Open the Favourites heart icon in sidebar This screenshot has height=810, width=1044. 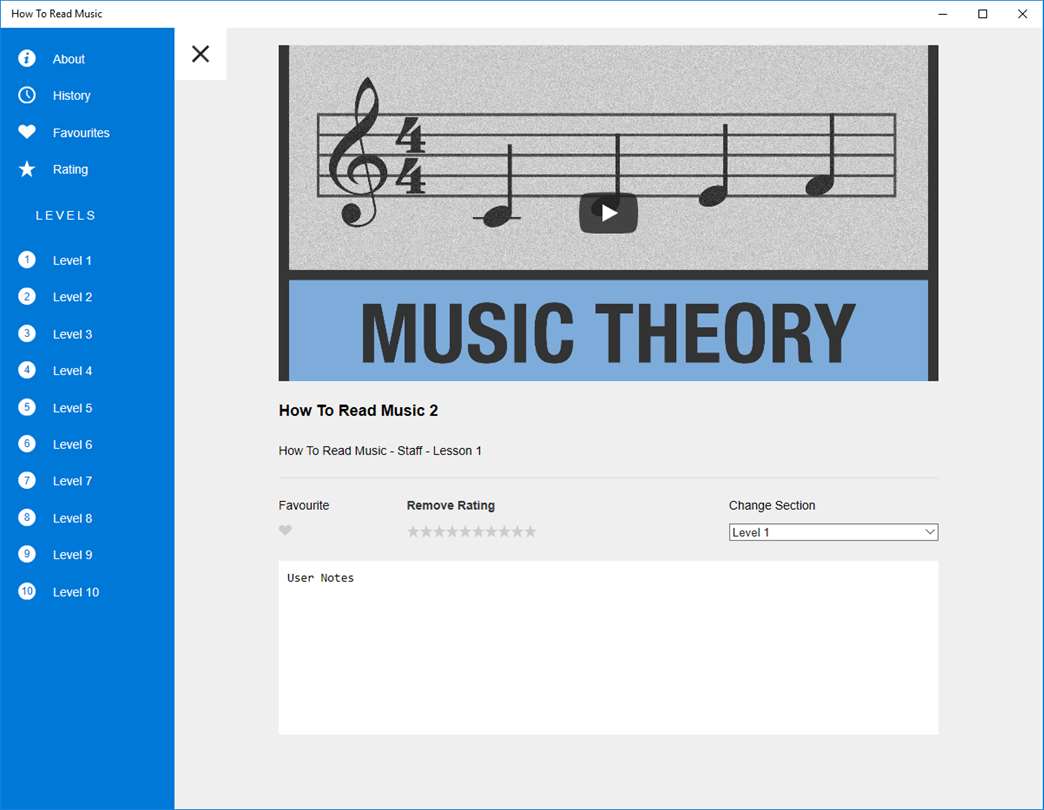pos(27,132)
